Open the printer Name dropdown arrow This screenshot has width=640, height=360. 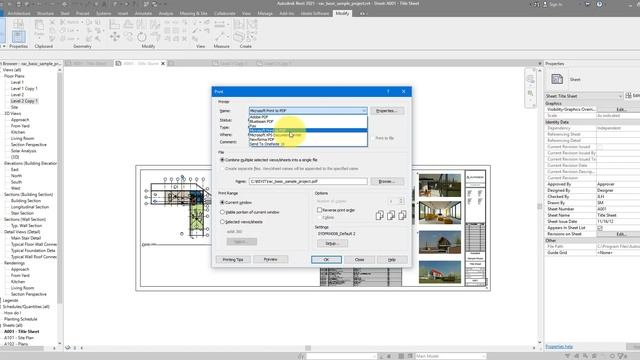(x=364, y=111)
